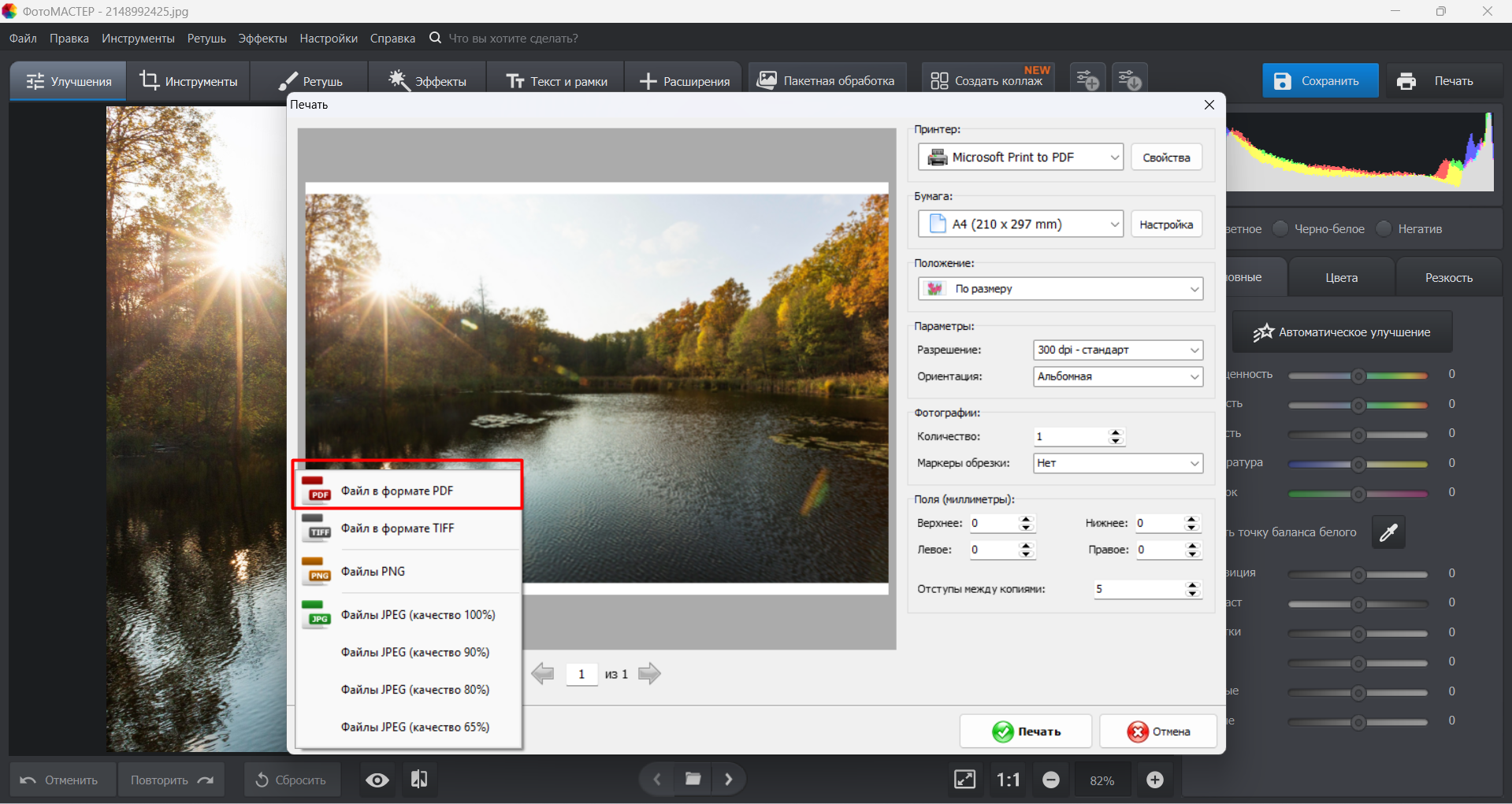The width and height of the screenshot is (1512, 804).
Task: Click the Свойства printer button
Action: tap(1166, 157)
